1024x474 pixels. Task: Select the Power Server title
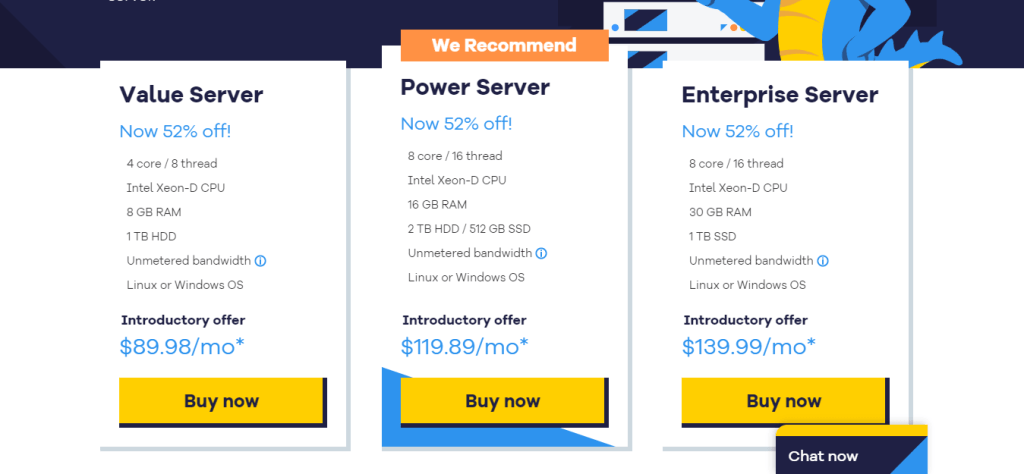475,87
